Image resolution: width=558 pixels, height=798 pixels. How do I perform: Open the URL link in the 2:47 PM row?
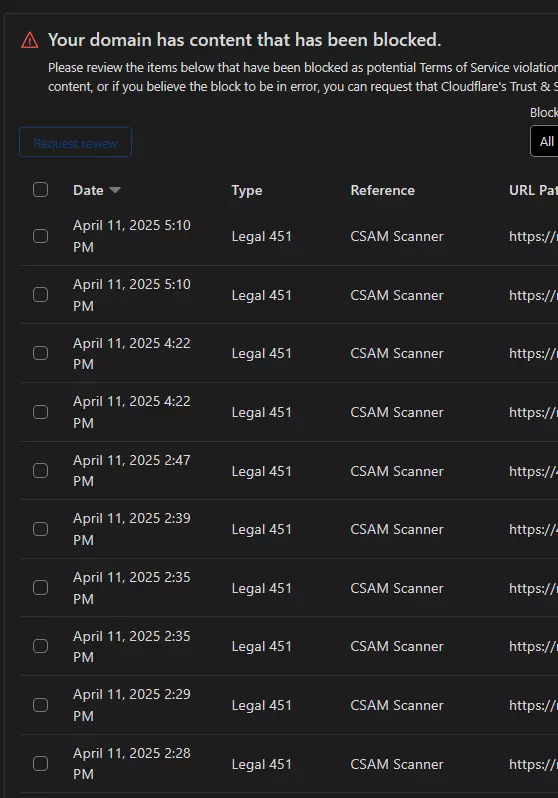pos(533,471)
